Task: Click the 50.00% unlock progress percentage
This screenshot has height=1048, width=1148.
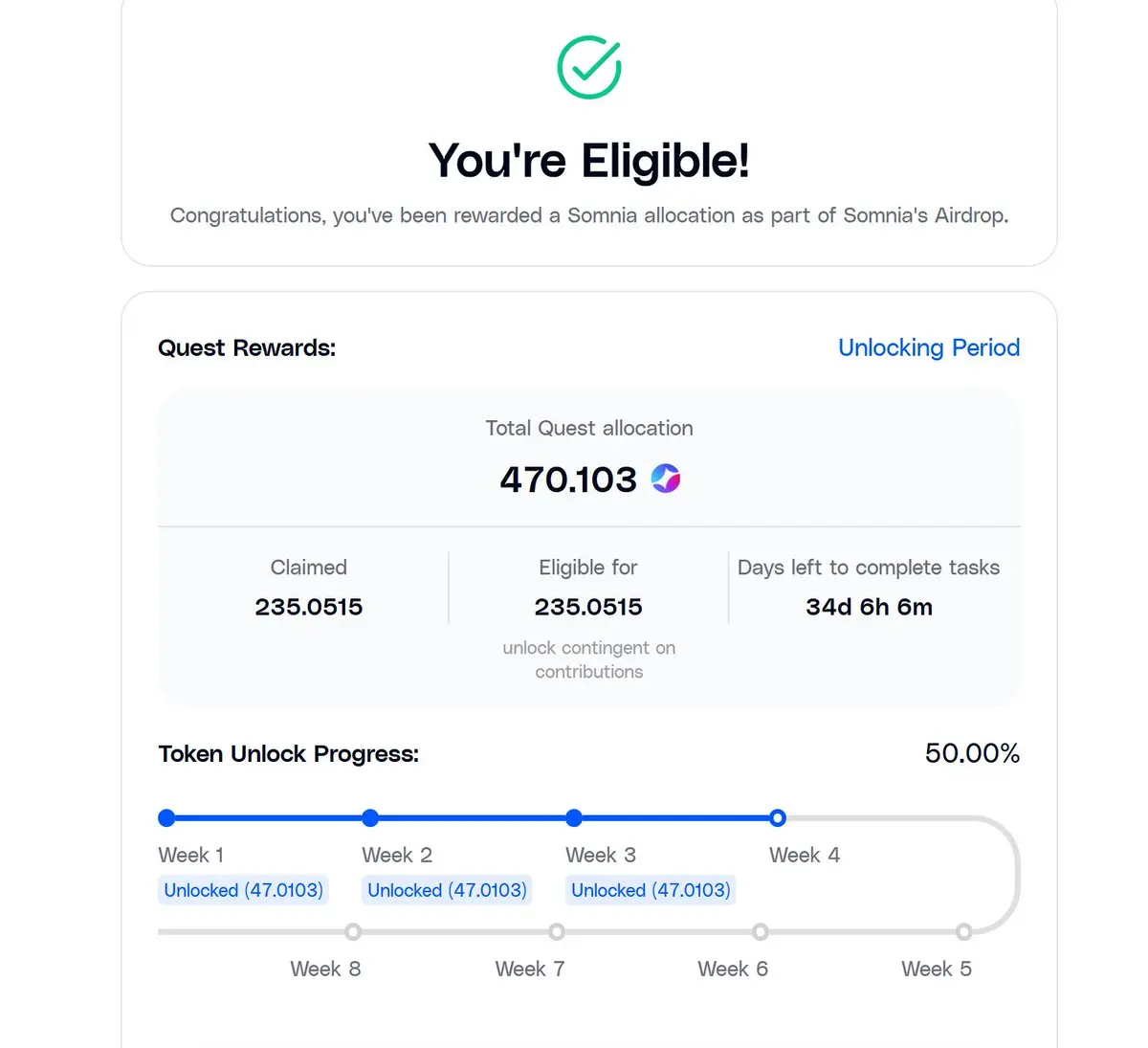Action: (972, 753)
